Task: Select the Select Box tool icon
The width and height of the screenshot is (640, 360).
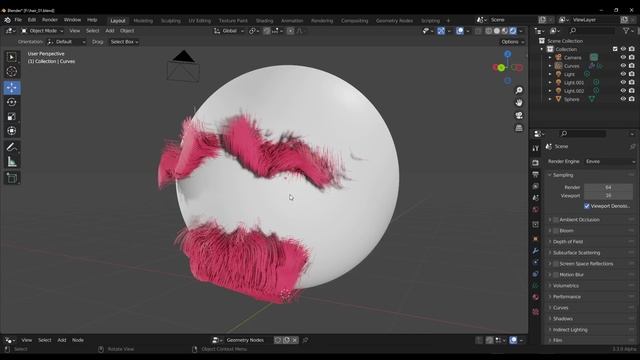Action: tap(12, 57)
